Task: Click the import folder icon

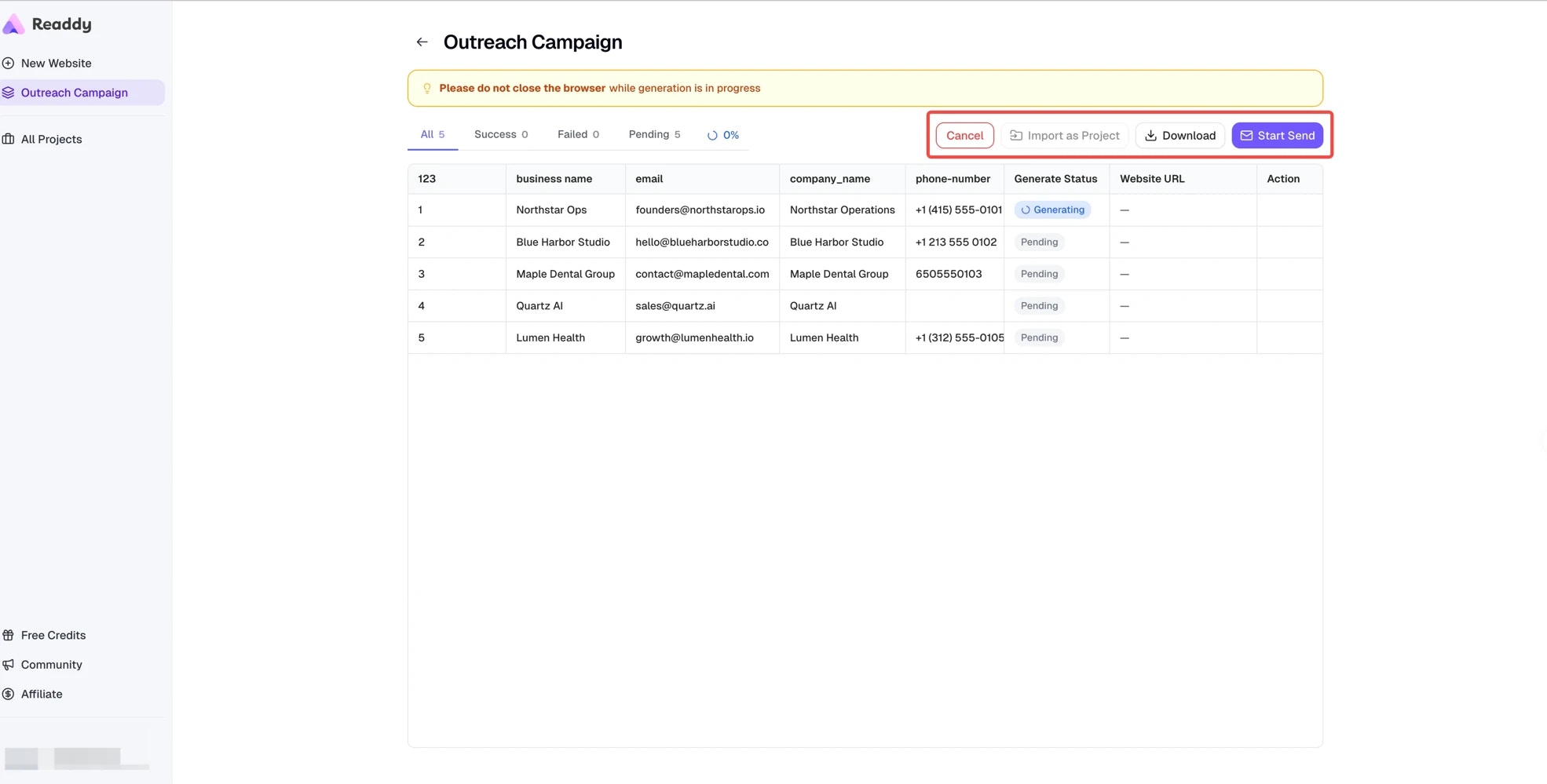Action: [1016, 136]
